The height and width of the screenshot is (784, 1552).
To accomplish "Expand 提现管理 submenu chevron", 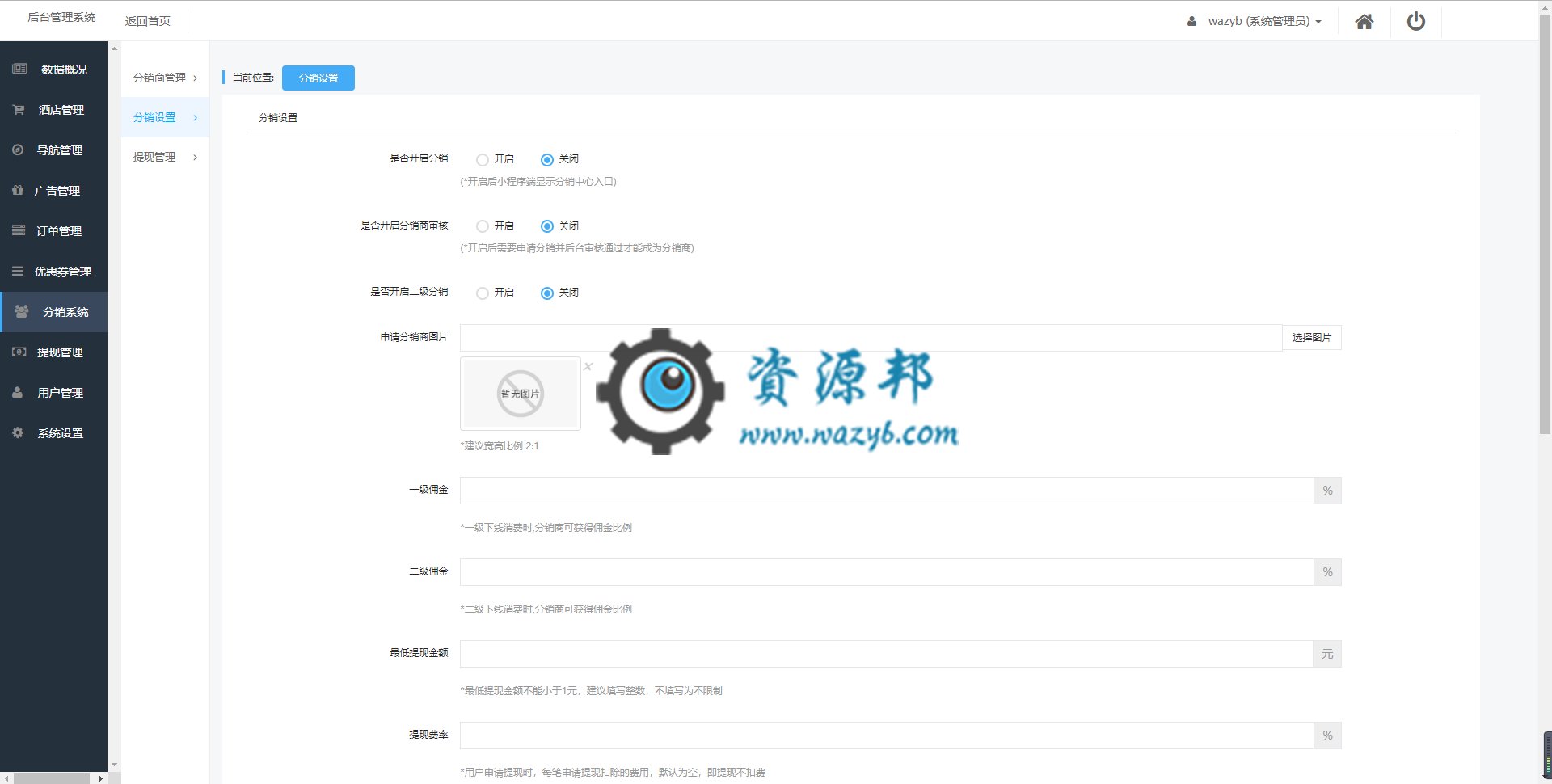I will click(x=196, y=158).
